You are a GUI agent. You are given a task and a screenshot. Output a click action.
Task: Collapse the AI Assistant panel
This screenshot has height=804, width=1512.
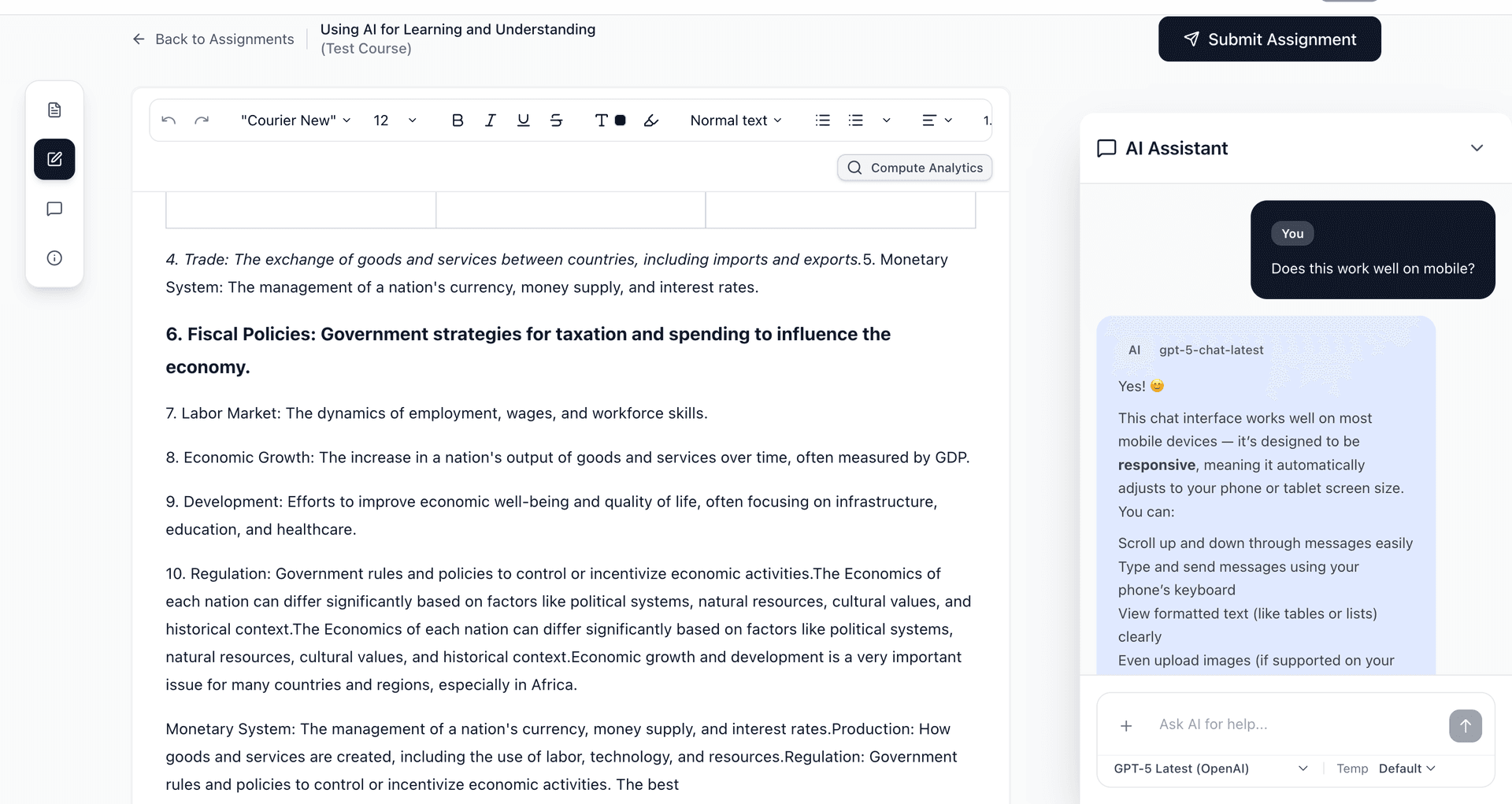click(1477, 148)
